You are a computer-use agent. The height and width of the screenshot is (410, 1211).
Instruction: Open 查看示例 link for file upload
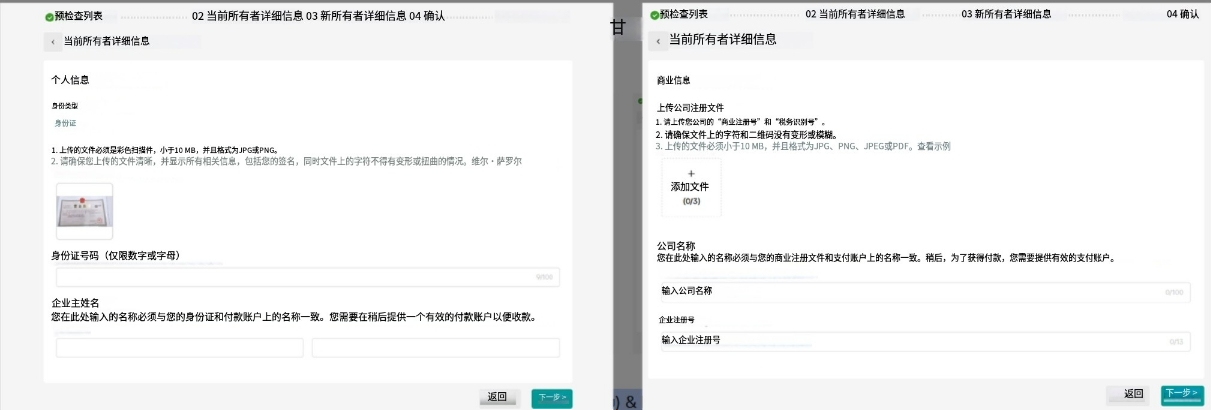pos(933,146)
